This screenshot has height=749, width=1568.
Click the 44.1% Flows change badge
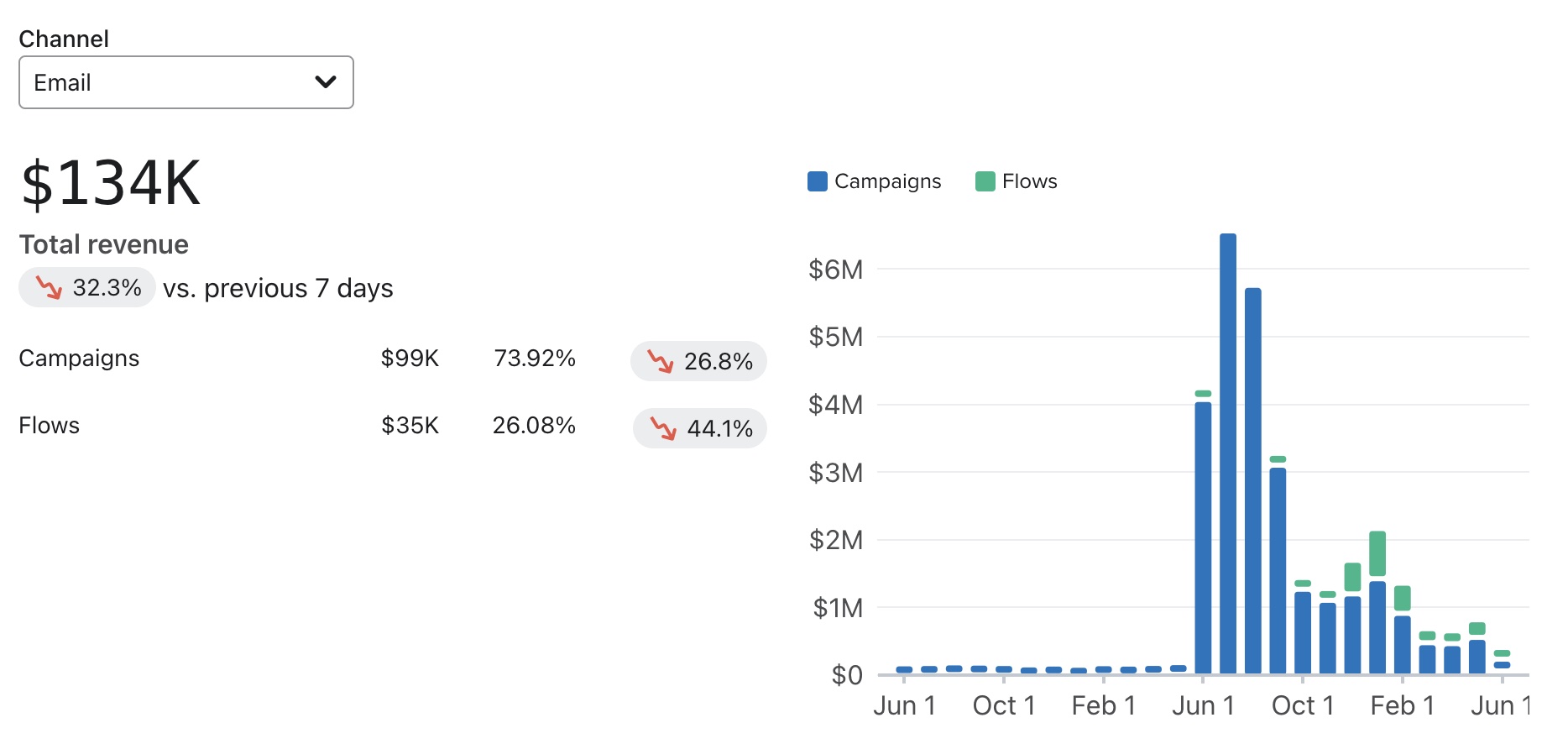coord(700,428)
